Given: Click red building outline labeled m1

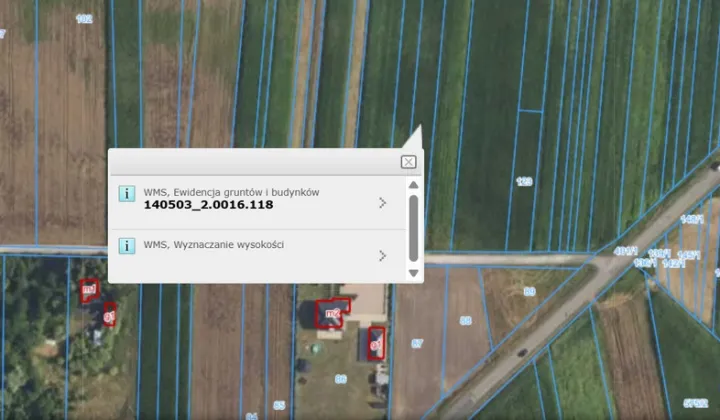Looking at the screenshot, I should [89, 291].
